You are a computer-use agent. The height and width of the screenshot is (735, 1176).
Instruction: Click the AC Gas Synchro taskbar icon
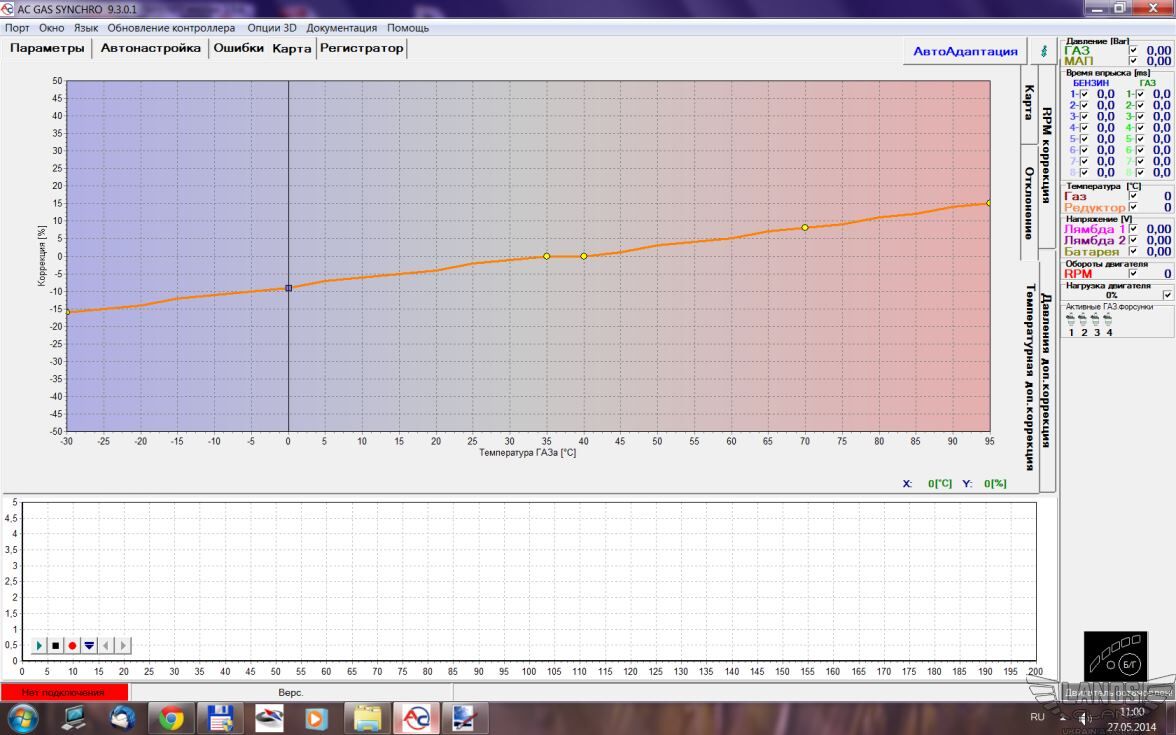416,718
